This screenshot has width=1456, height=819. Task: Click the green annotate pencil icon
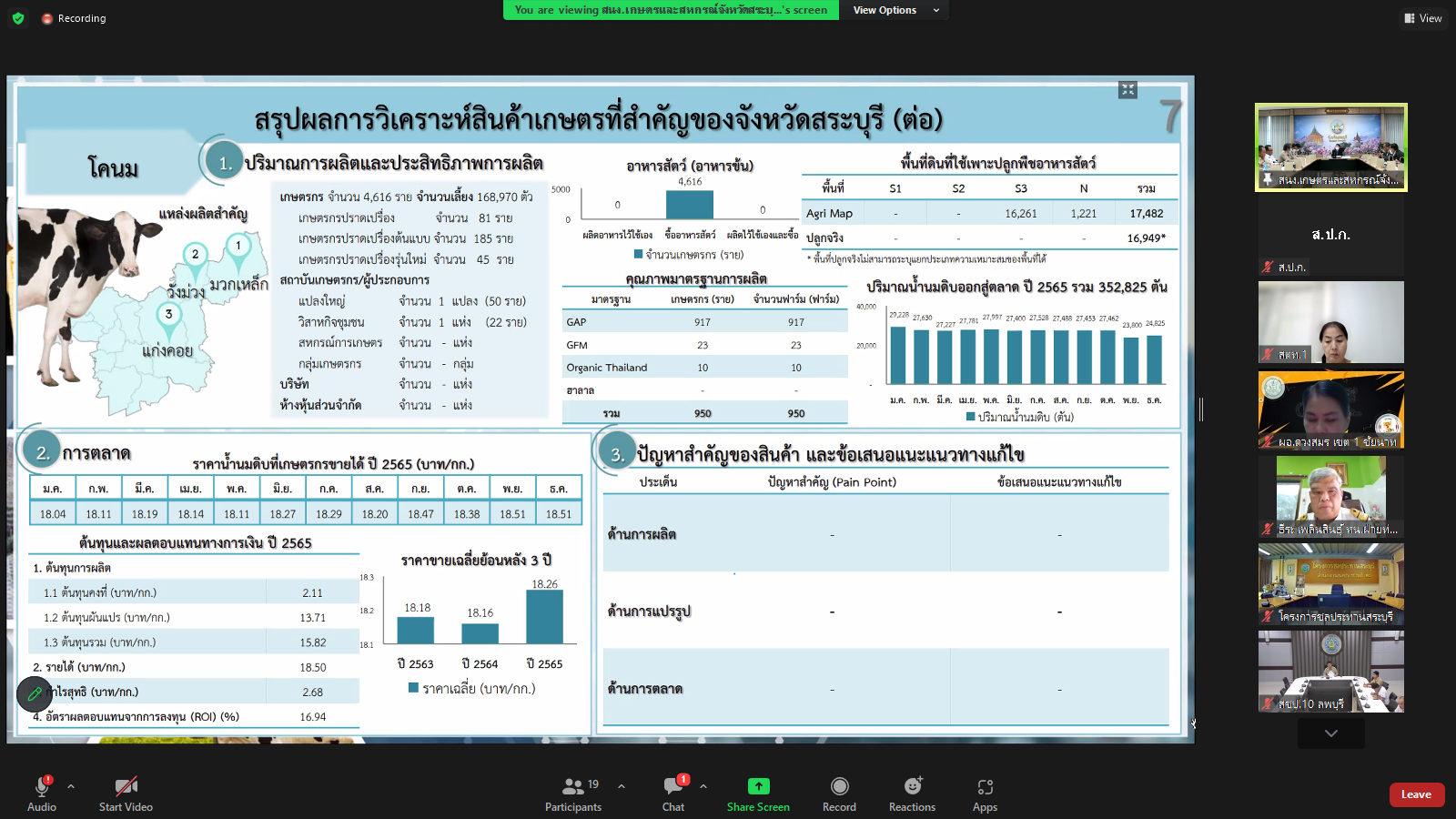pos(35,694)
